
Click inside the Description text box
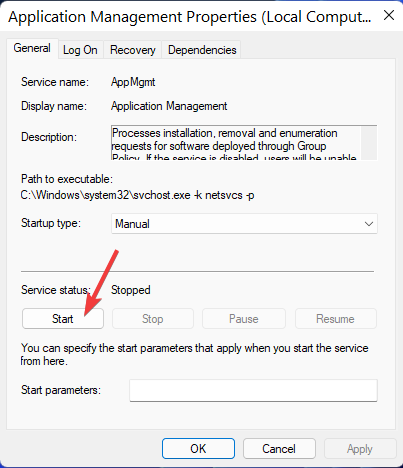click(x=236, y=143)
